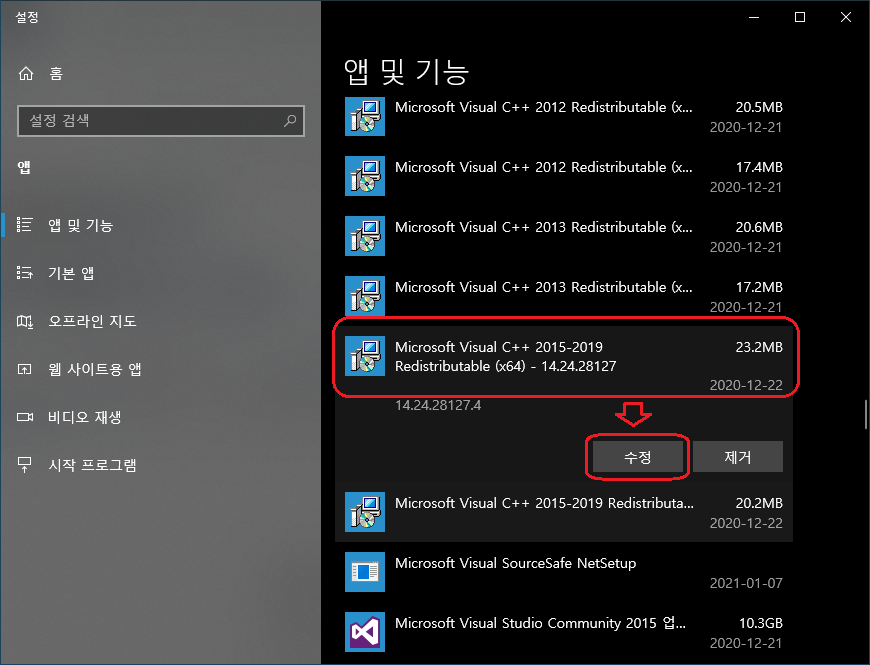
Task: Click the 시작 프로그램 icon
Action: tap(24, 465)
